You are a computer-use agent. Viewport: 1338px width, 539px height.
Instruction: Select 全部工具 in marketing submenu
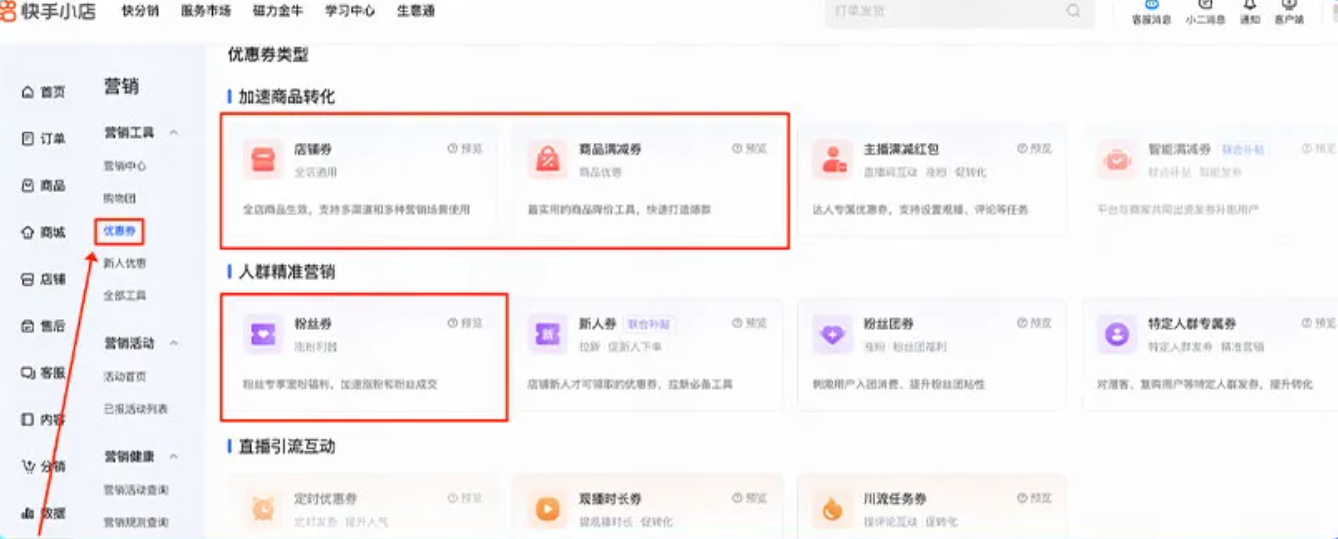(125, 296)
